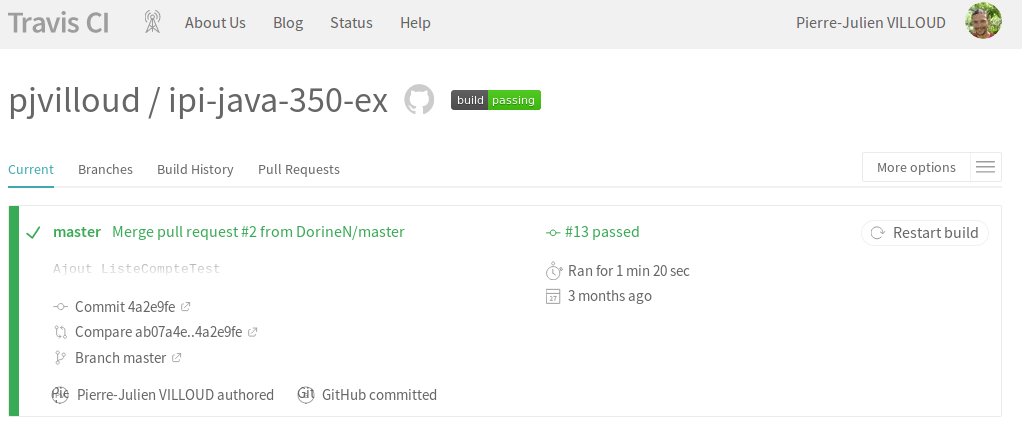The height and width of the screenshot is (447, 1022).
Task: Open external link icon beside Compare range
Action: tap(253, 332)
